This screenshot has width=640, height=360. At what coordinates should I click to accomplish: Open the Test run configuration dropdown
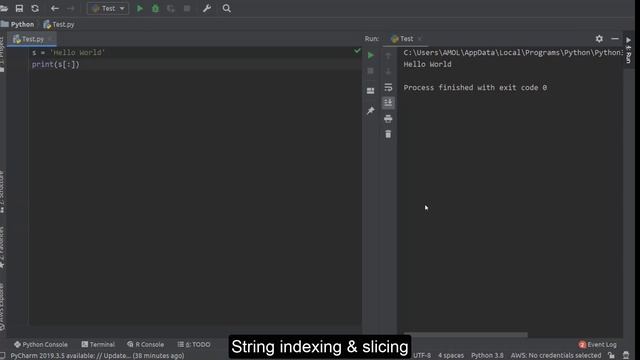108,8
